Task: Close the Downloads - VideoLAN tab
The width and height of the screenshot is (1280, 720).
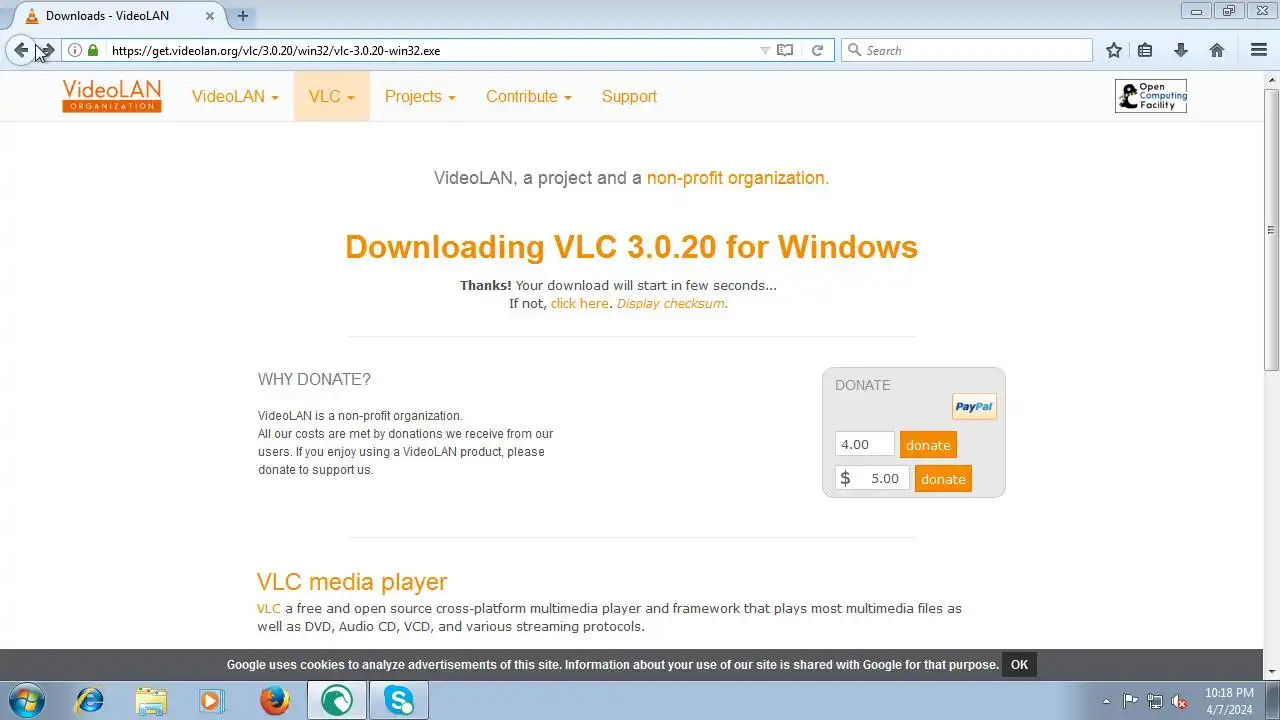Action: (x=209, y=16)
